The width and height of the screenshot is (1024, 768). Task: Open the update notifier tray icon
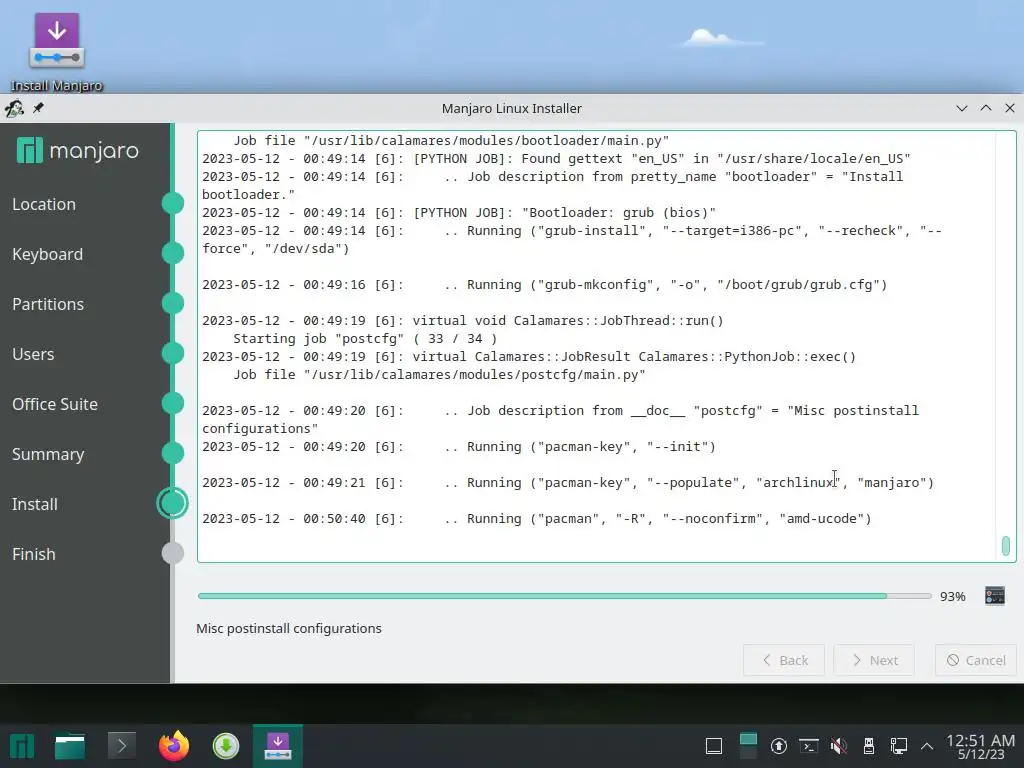778,746
